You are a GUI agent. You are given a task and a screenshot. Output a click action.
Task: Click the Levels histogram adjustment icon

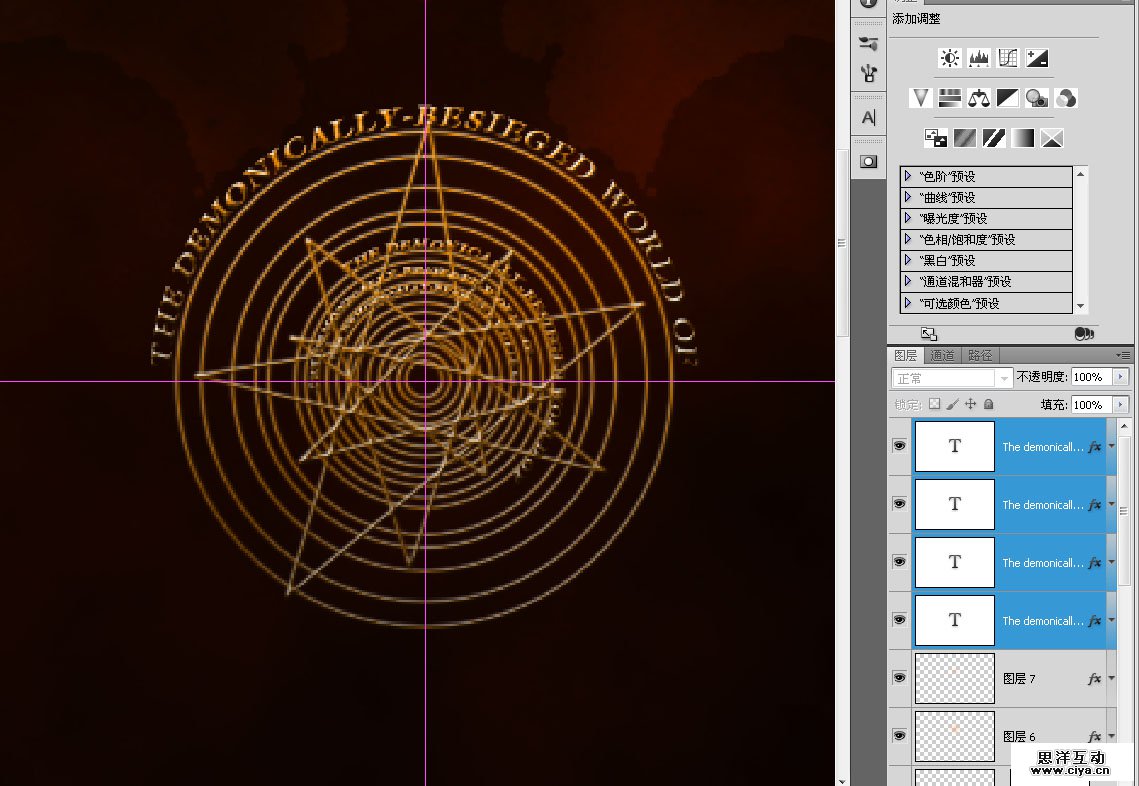coord(979,58)
